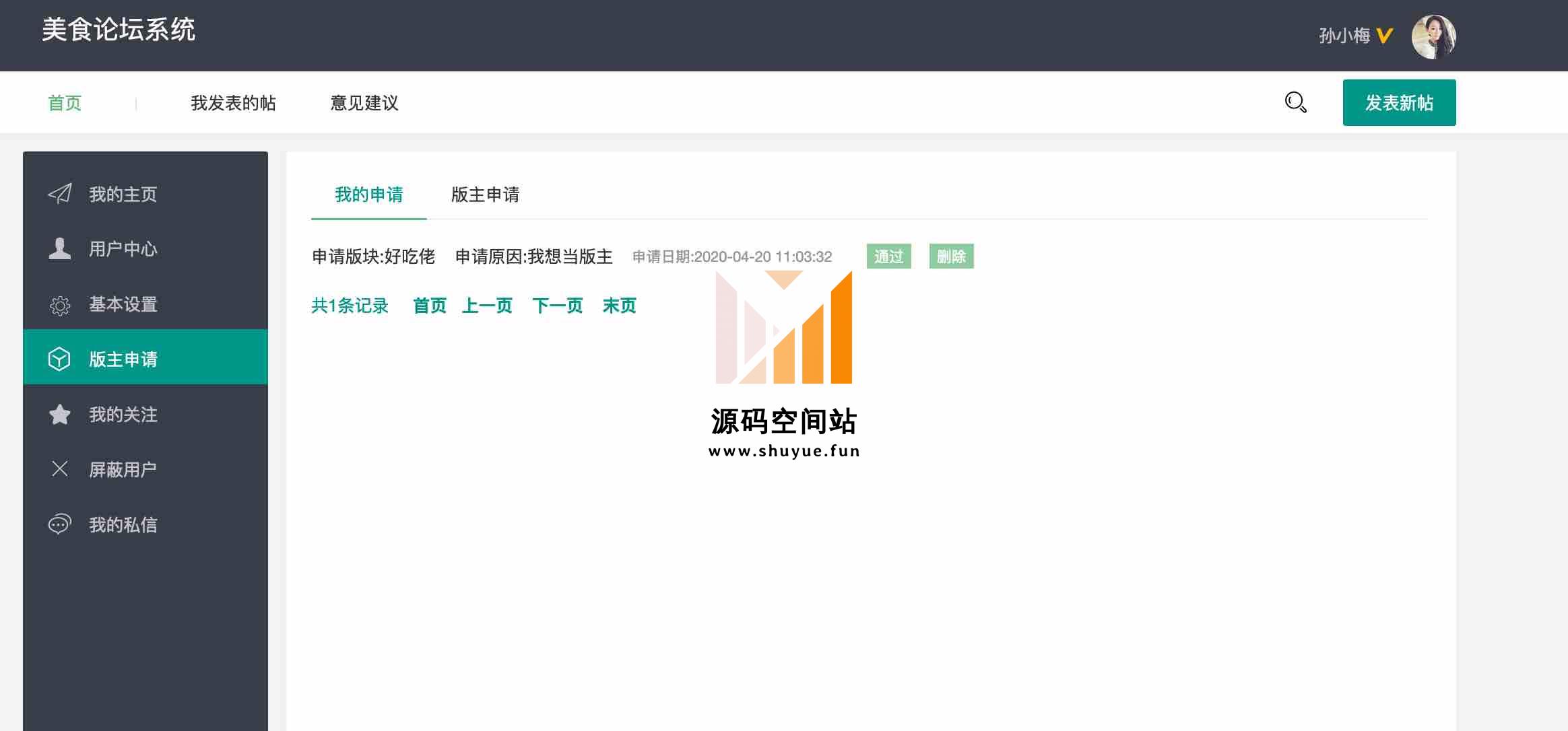Open 我的私信 in the sidebar
Viewport: 1568px width, 731px height.
145,524
